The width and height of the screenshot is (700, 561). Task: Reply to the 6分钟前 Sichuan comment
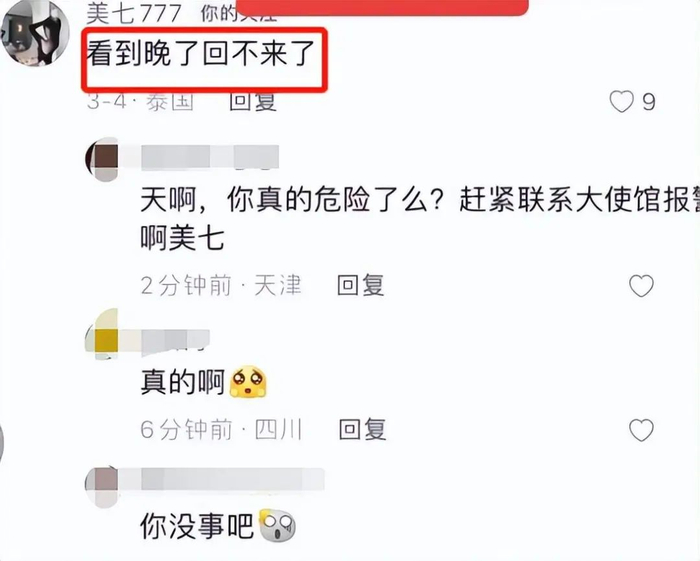362,429
